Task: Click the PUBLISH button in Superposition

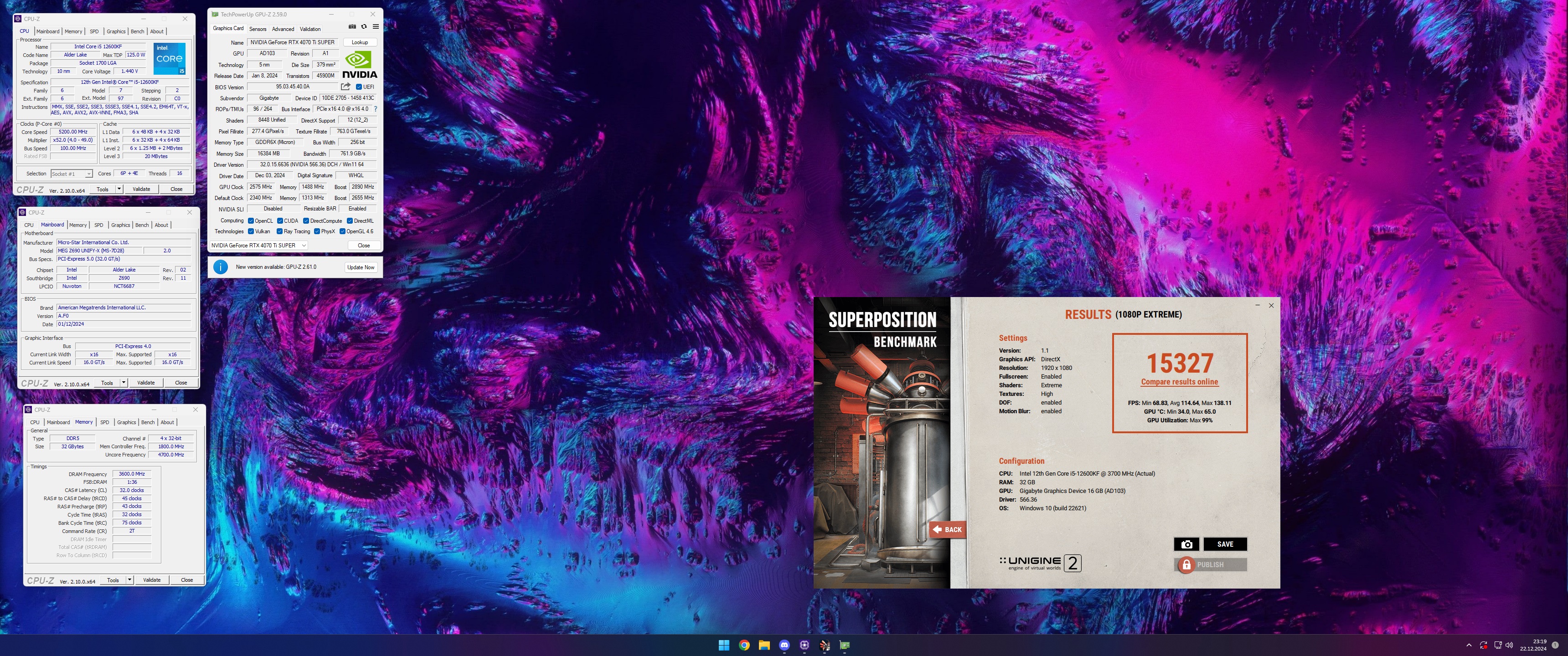Action: pyautogui.click(x=1211, y=565)
